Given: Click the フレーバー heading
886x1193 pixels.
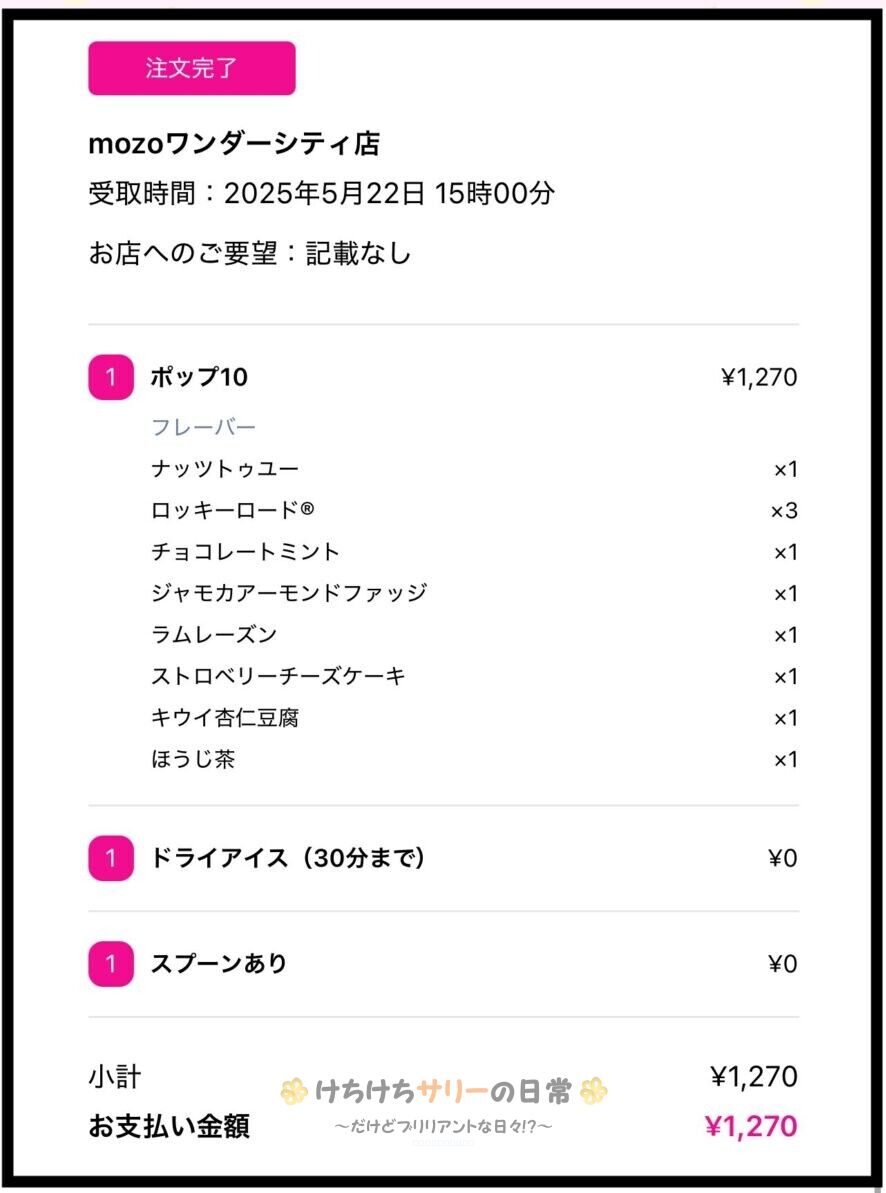Looking at the screenshot, I should point(203,428).
